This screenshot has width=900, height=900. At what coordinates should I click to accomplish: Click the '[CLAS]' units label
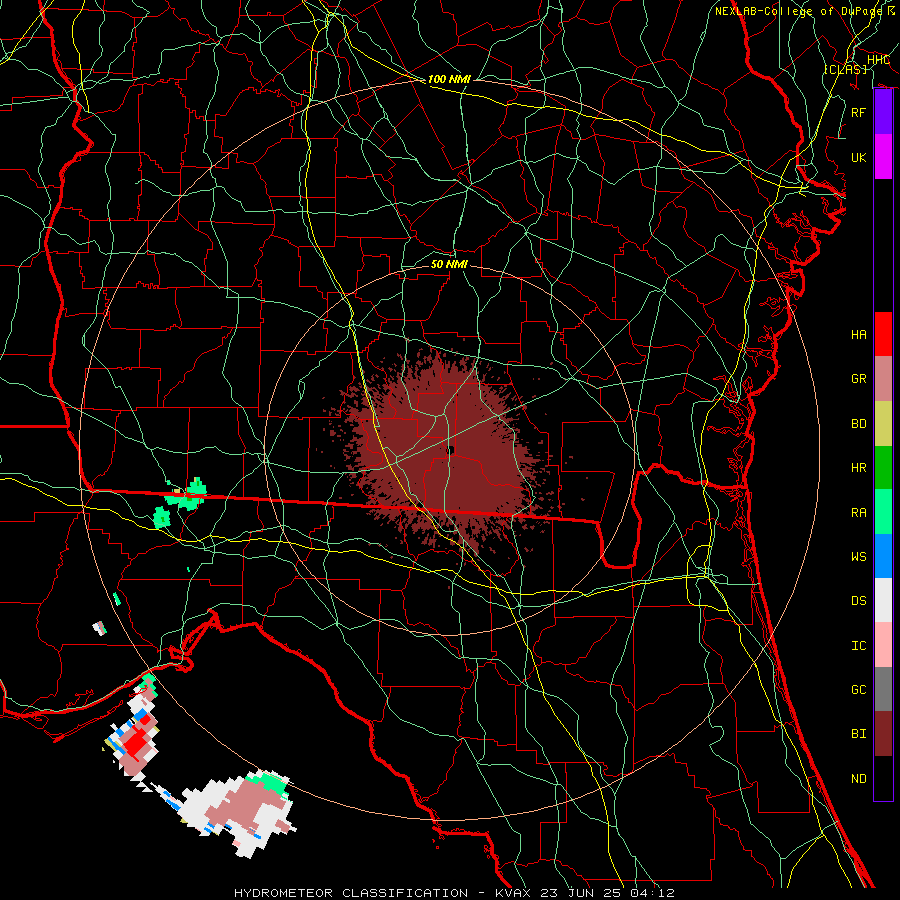point(845,69)
